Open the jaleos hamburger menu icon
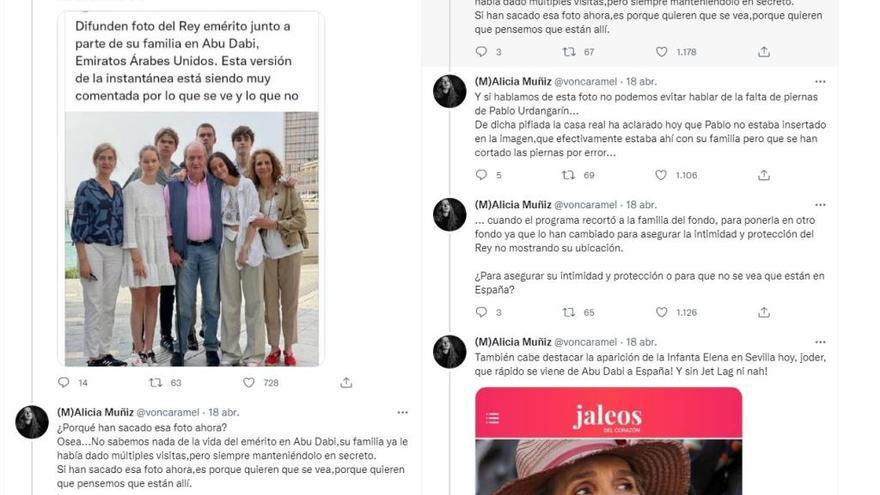This screenshot has height=495, width=880. (x=493, y=418)
